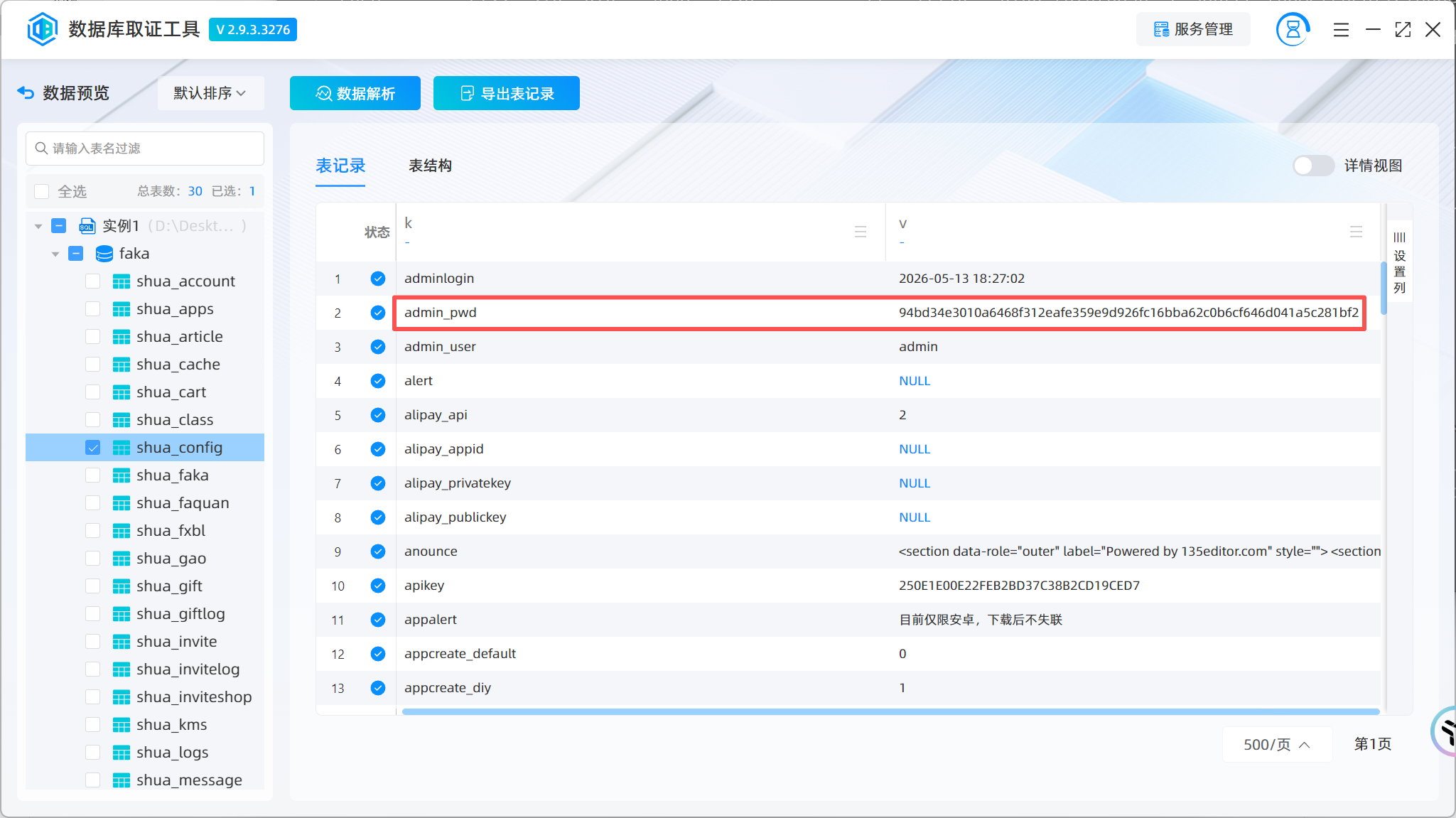This screenshot has width=1456, height=818.
Task: Open the user account avatar icon
Action: pos(1293,29)
